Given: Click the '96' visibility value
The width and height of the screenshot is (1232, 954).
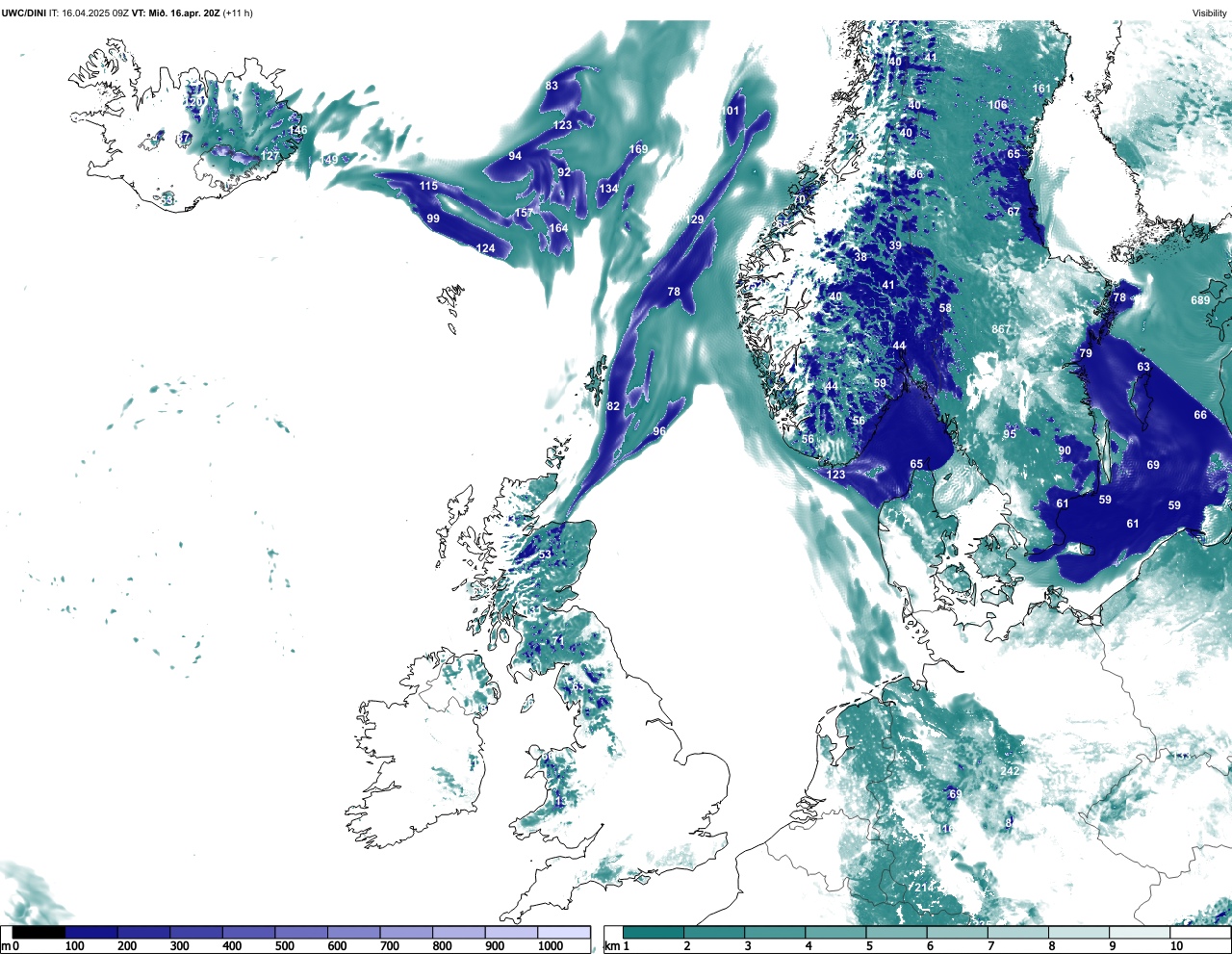Looking at the screenshot, I should [659, 431].
